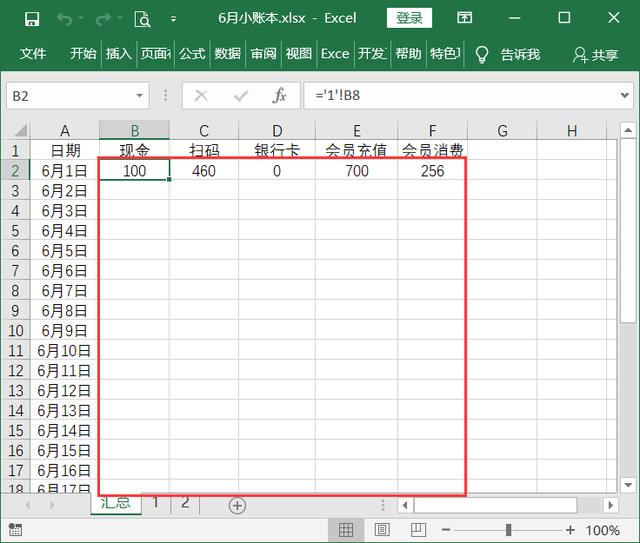
Task: Click the 共享 share button
Action: [x=596, y=54]
